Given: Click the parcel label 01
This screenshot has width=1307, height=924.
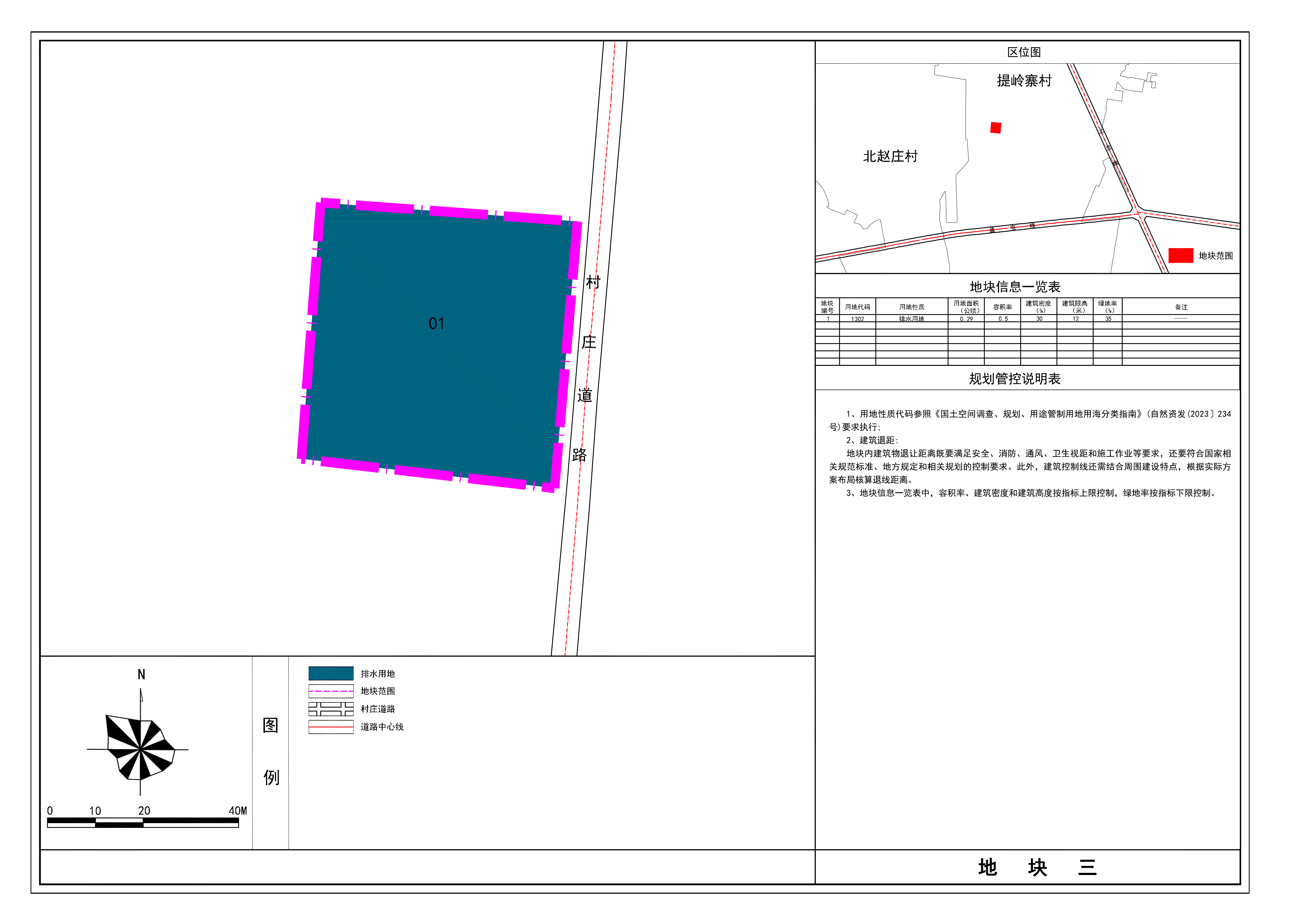Looking at the screenshot, I should pyautogui.click(x=436, y=324).
